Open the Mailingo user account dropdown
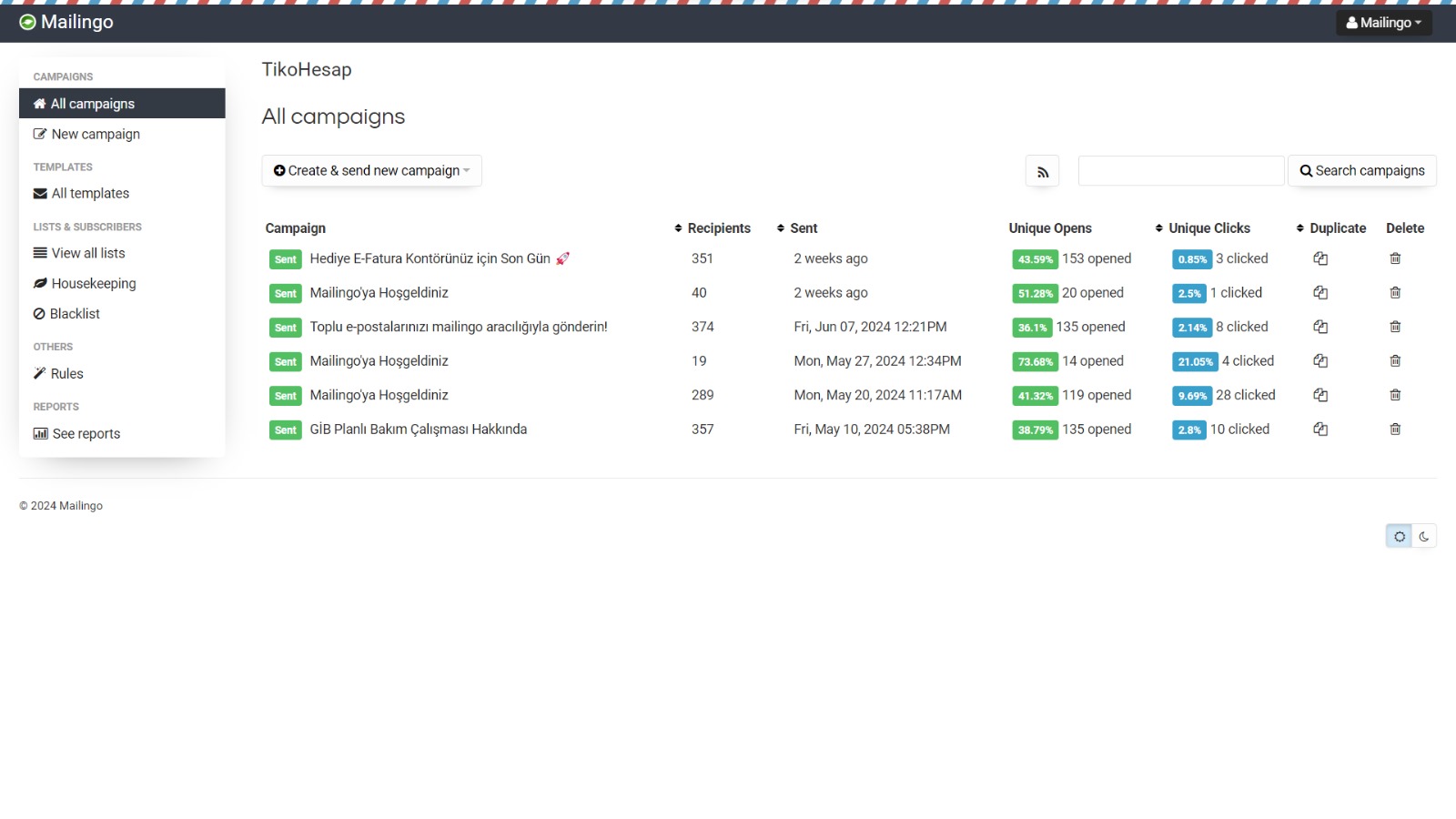The image size is (1456, 819). pyautogui.click(x=1383, y=23)
